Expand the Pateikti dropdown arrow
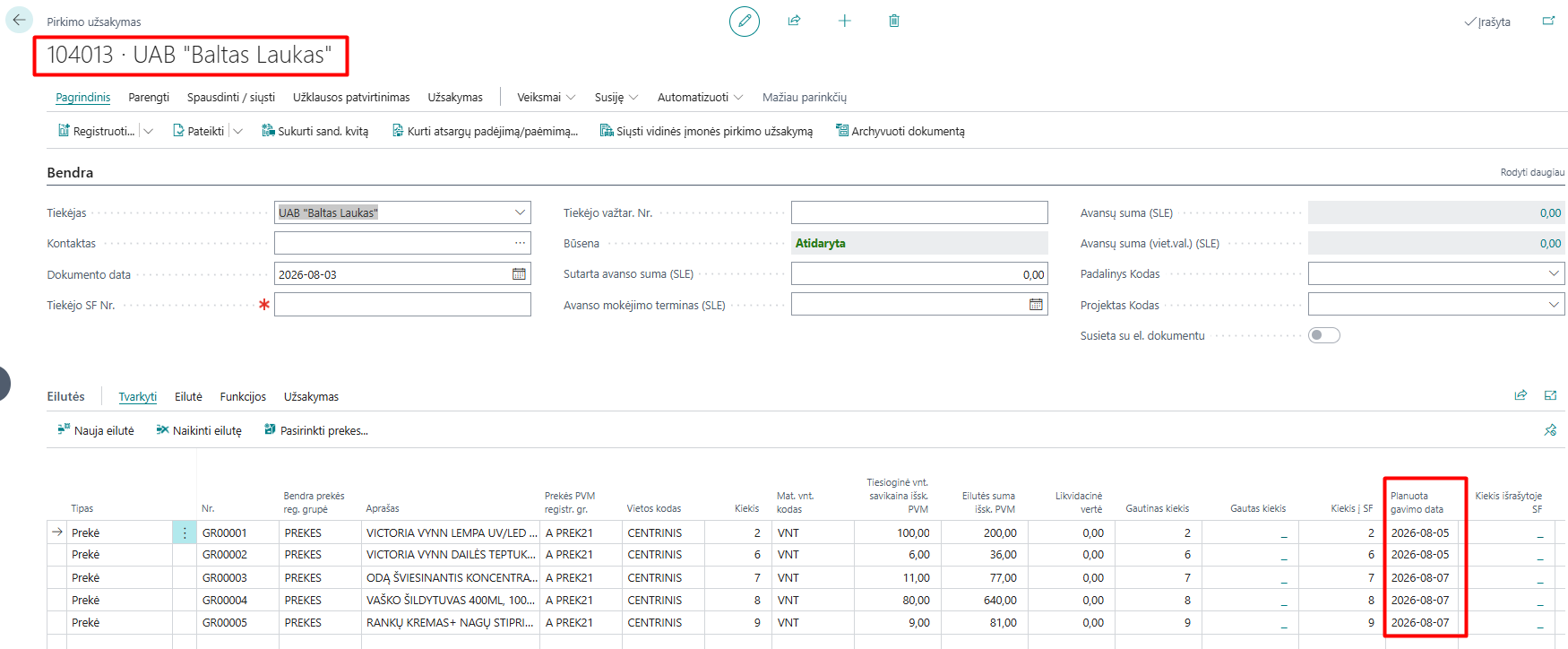 (237, 131)
